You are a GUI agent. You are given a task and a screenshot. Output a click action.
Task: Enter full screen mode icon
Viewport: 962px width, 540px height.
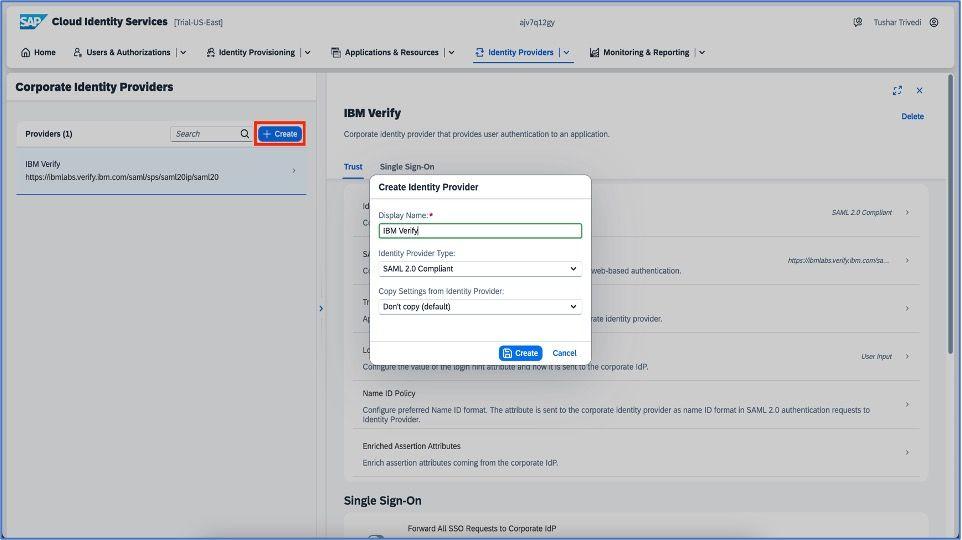[897, 90]
